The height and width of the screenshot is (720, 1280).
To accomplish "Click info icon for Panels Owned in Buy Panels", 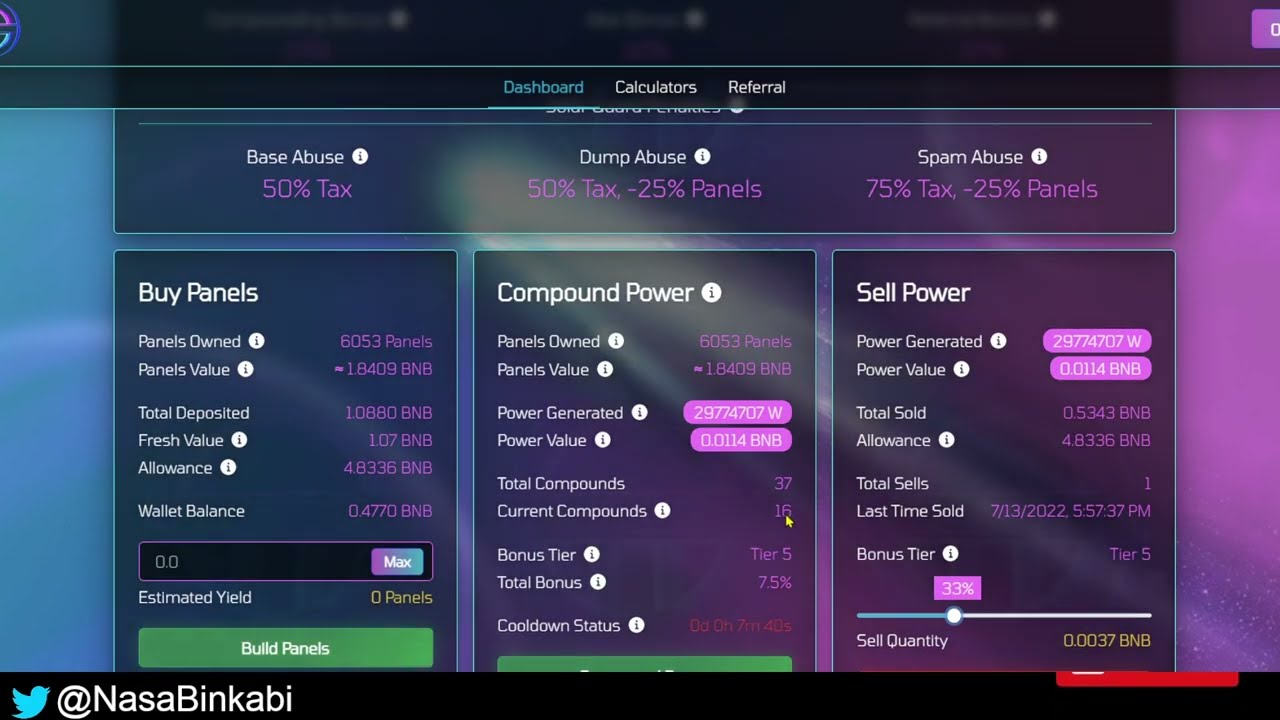I will point(256,341).
